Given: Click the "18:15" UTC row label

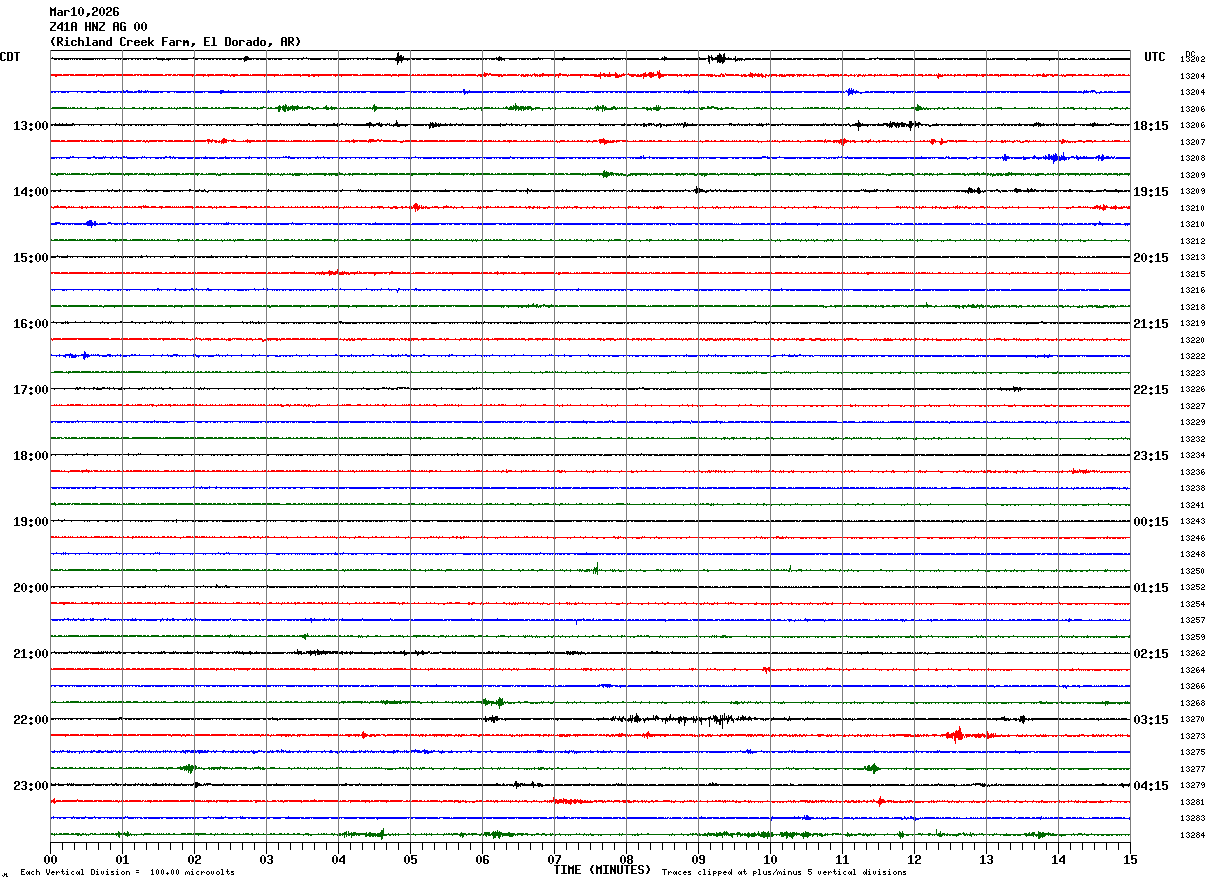Looking at the screenshot, I should 1151,126.
